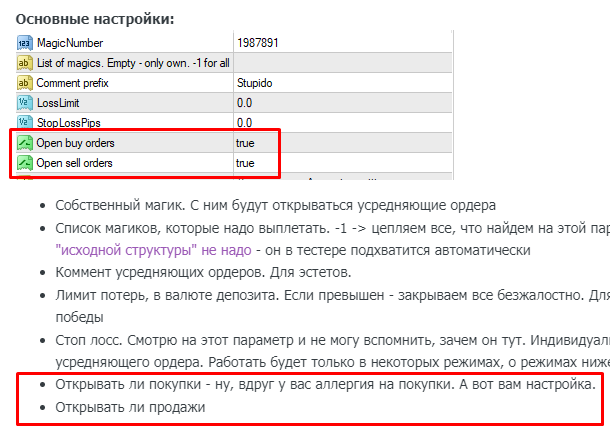The image size is (610, 446).
Task: Click the LossLimit double-type icon
Action: point(25,103)
